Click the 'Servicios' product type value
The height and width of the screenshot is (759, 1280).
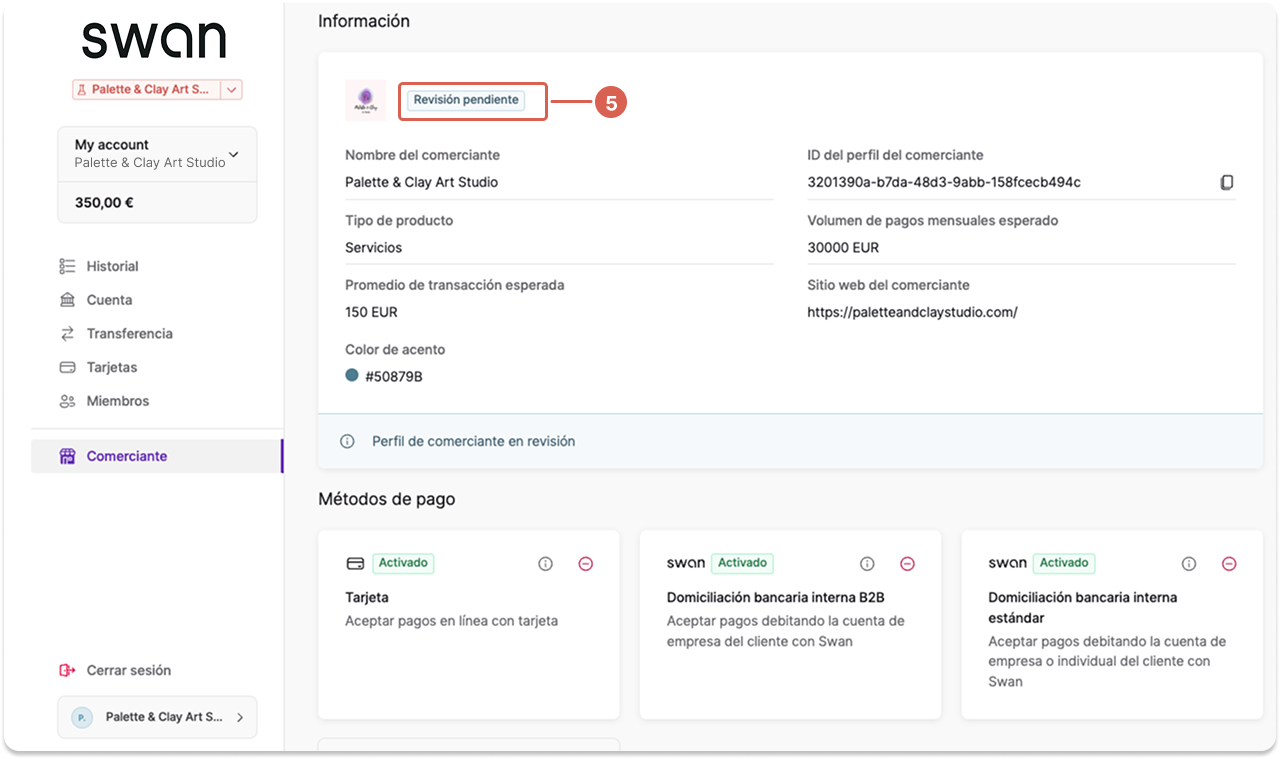pyautogui.click(x=373, y=247)
